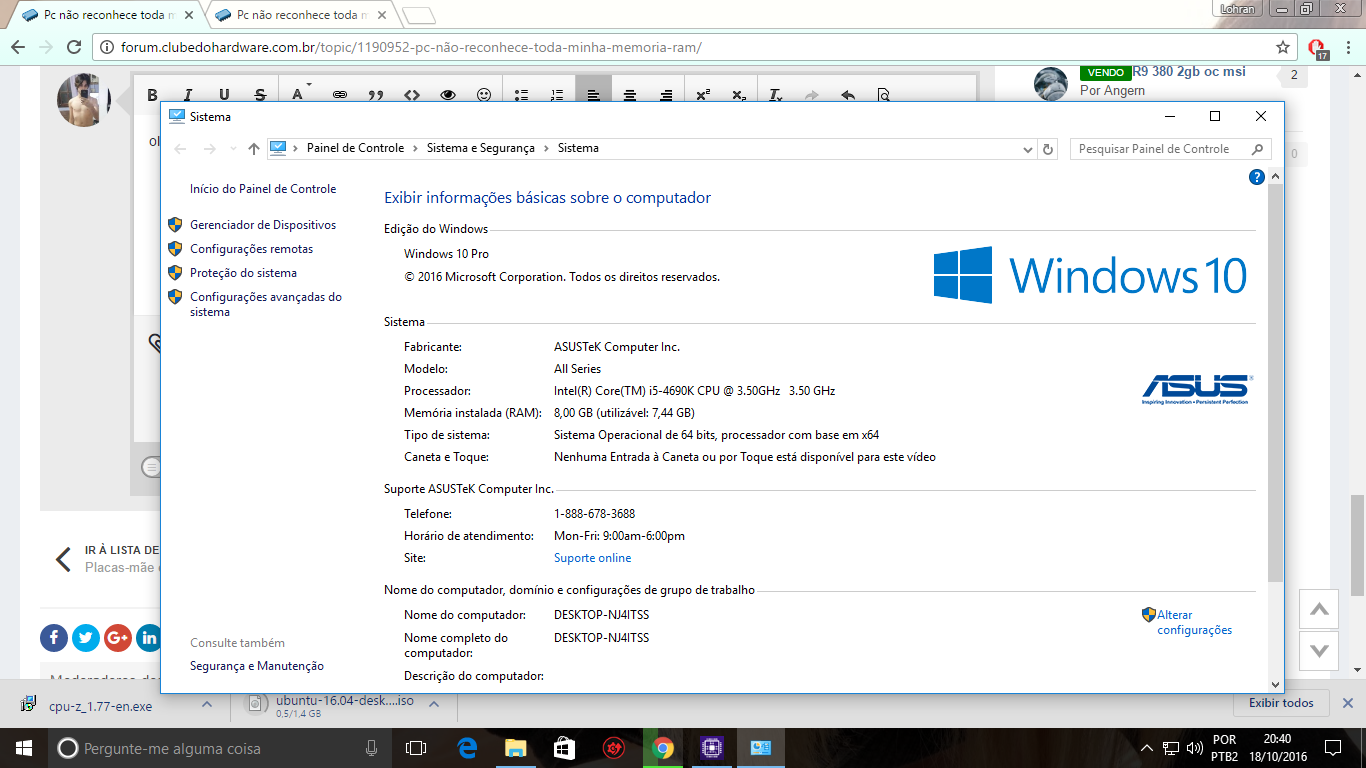Open the help icon in Sistema window
This screenshot has height=768, width=1366.
tap(1257, 177)
